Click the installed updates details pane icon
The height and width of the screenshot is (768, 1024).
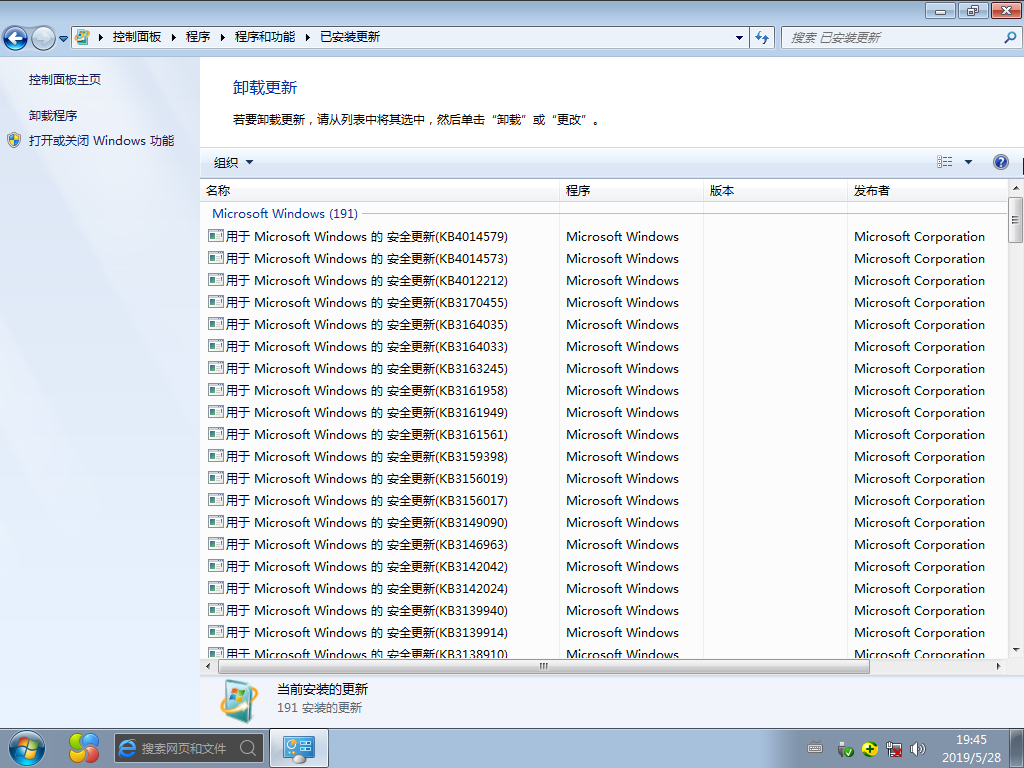coord(238,701)
